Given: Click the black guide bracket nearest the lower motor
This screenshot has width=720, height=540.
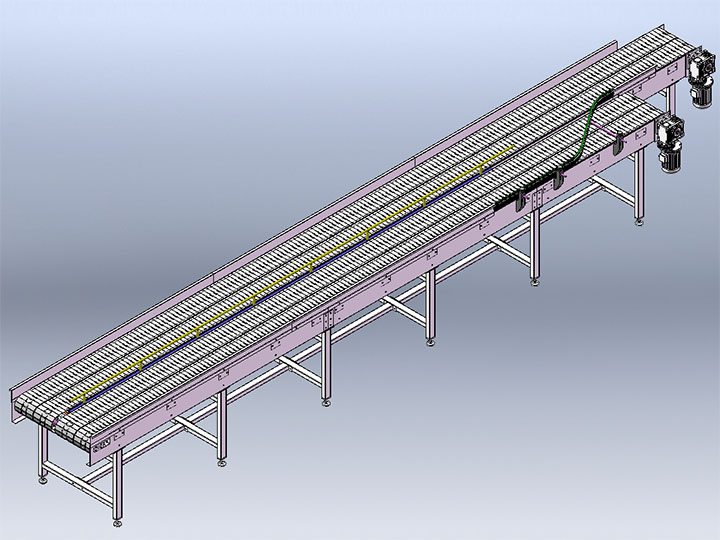Looking at the screenshot, I should click(x=617, y=146).
